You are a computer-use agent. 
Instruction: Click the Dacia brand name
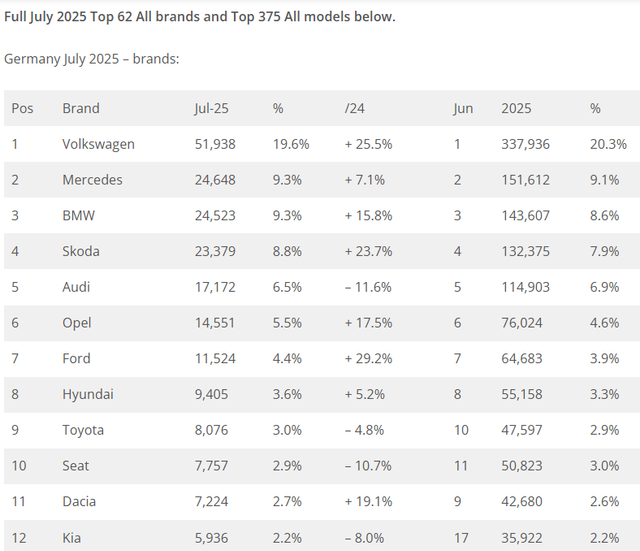(80, 501)
